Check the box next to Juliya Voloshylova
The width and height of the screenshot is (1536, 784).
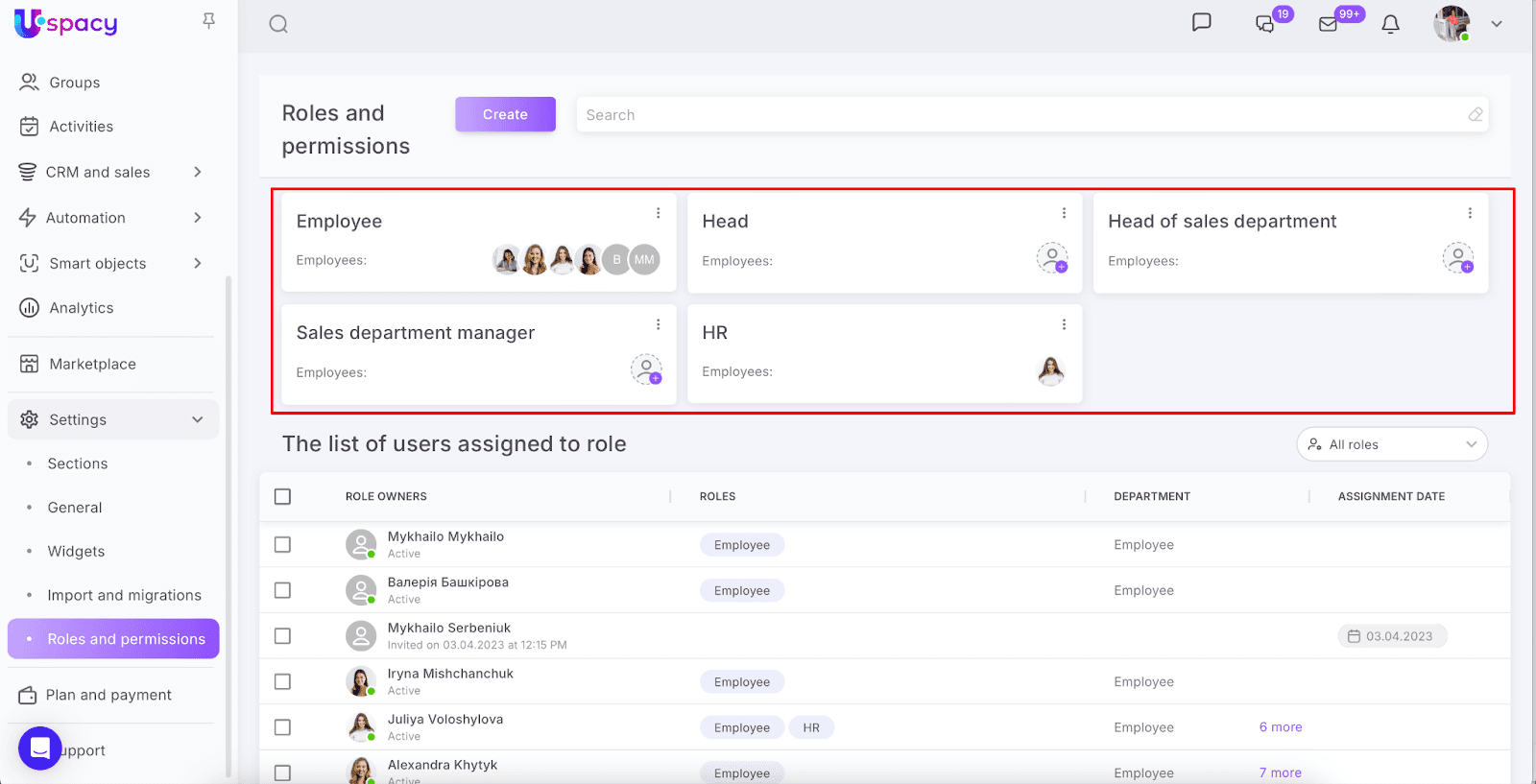point(282,727)
